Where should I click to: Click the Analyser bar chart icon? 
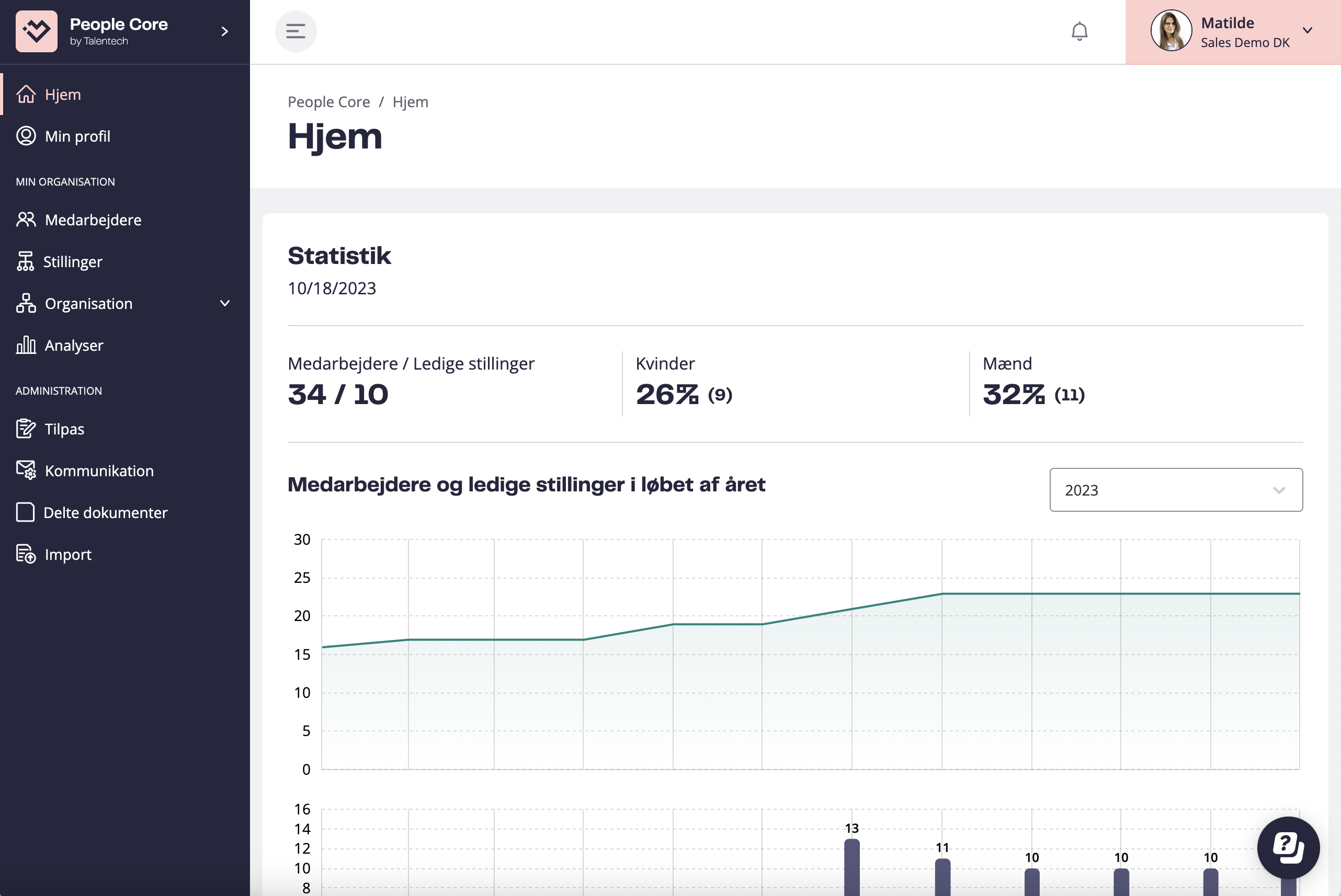(26, 345)
